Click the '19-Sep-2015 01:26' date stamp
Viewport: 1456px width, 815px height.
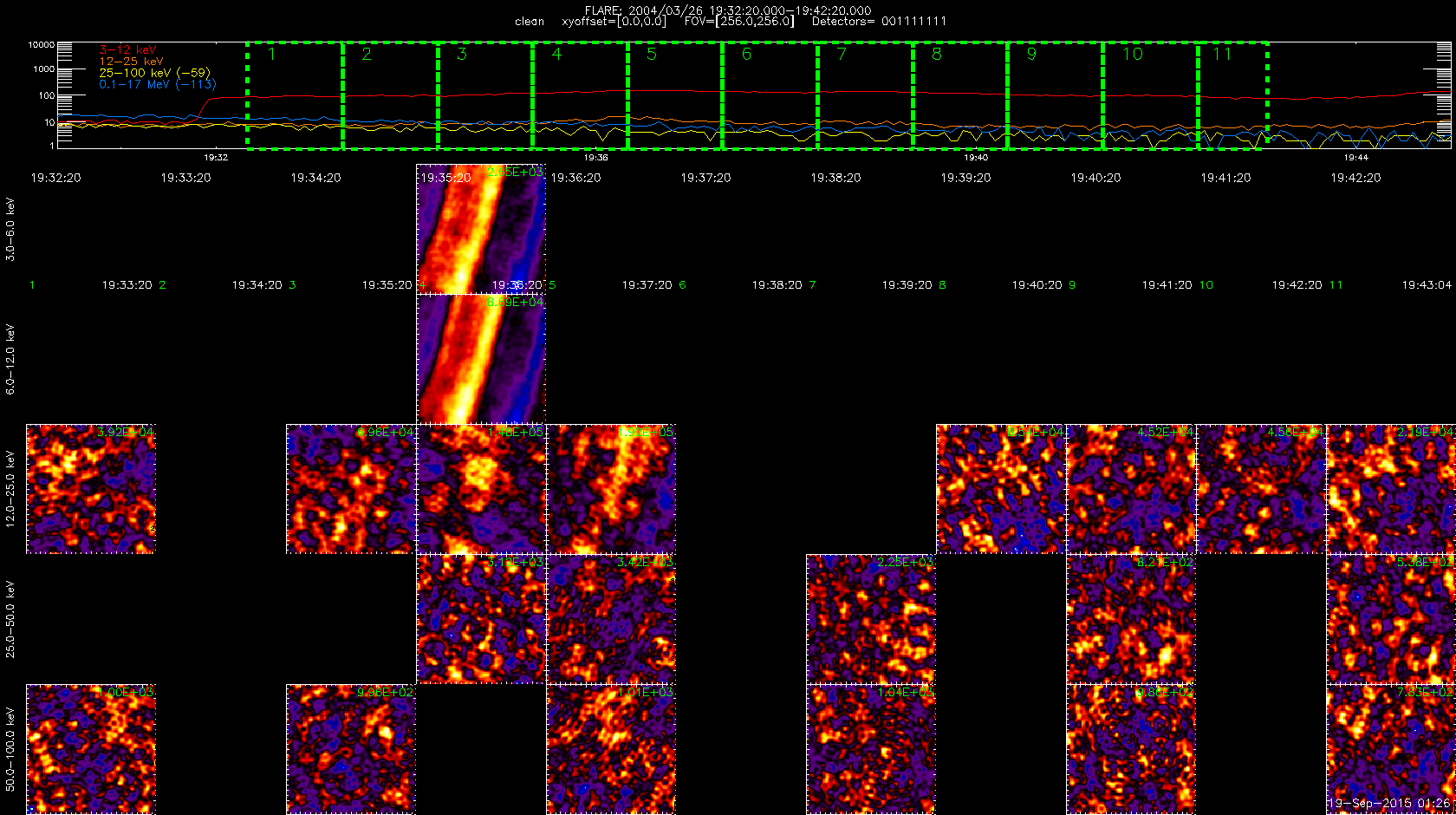point(1390,804)
